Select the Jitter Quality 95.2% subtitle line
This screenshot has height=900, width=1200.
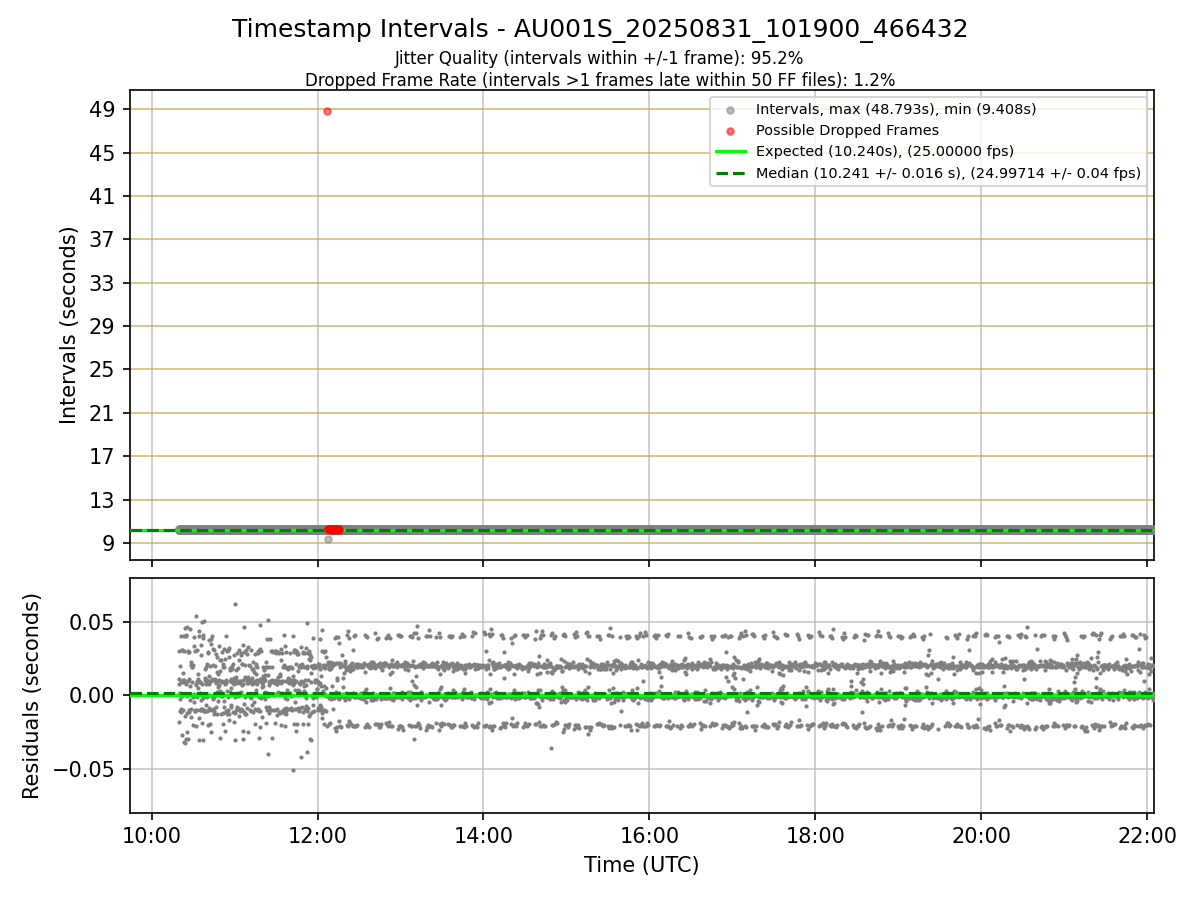coord(599,58)
